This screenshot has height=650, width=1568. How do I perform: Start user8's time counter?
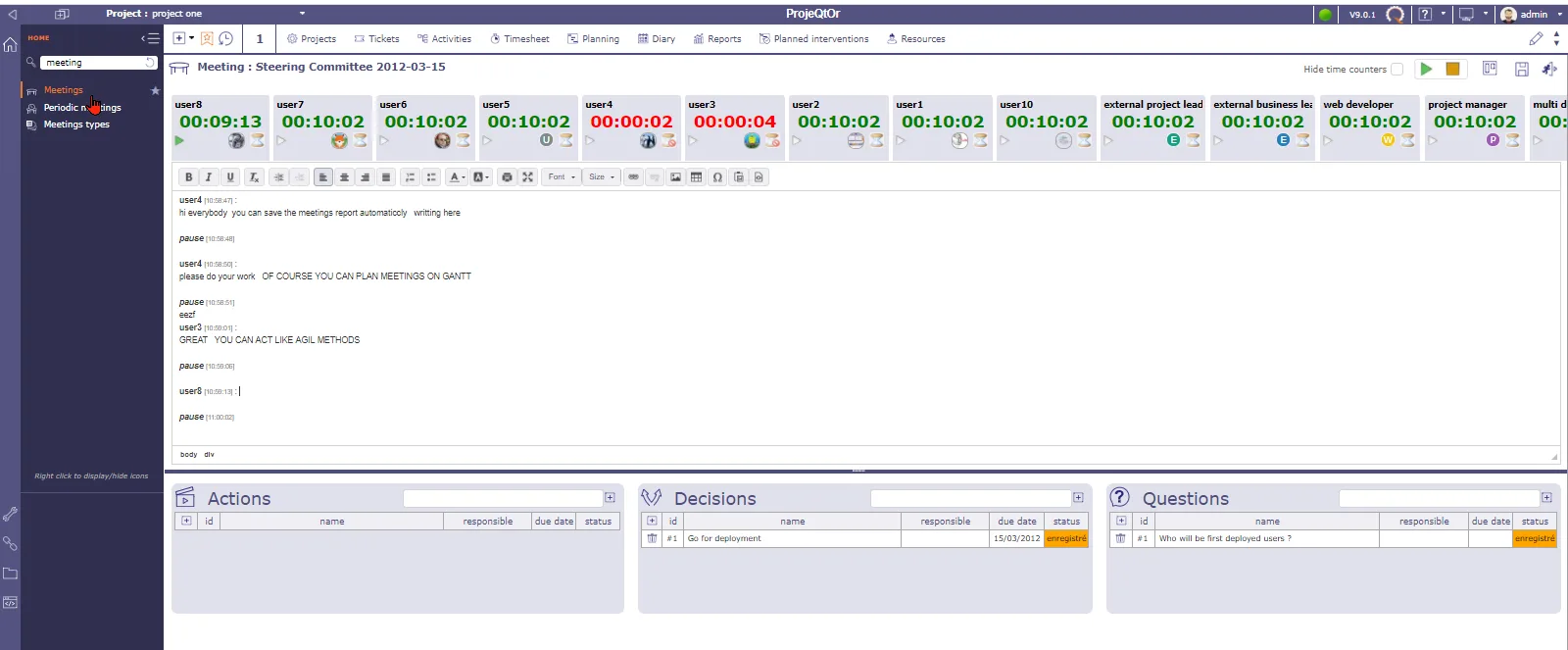pyautogui.click(x=179, y=141)
